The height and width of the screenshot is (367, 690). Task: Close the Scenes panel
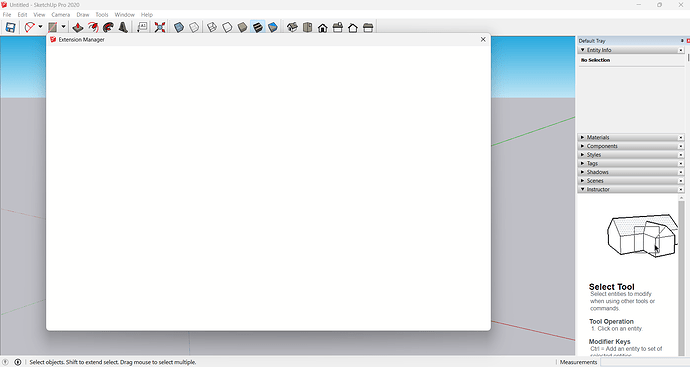(681, 181)
